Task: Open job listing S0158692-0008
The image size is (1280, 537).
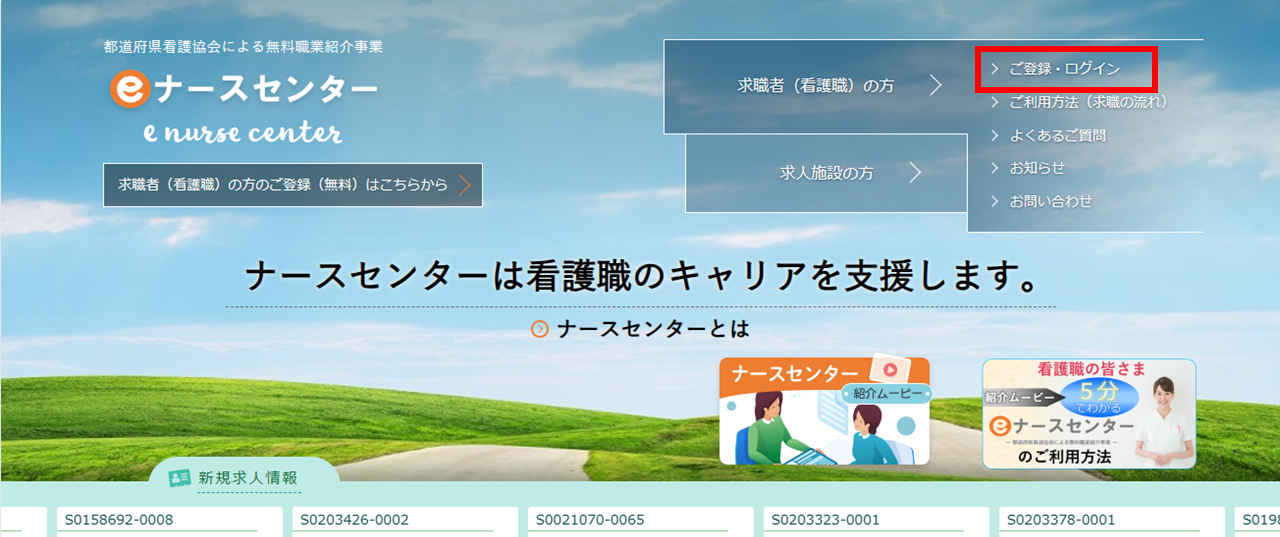Action: coord(119,520)
